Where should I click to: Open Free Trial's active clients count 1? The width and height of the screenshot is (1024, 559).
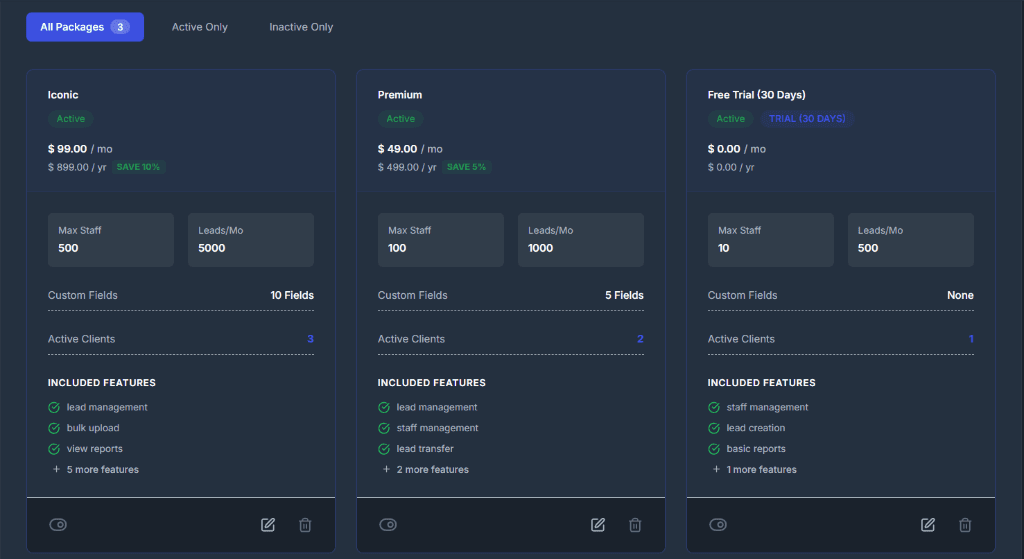[971, 339]
